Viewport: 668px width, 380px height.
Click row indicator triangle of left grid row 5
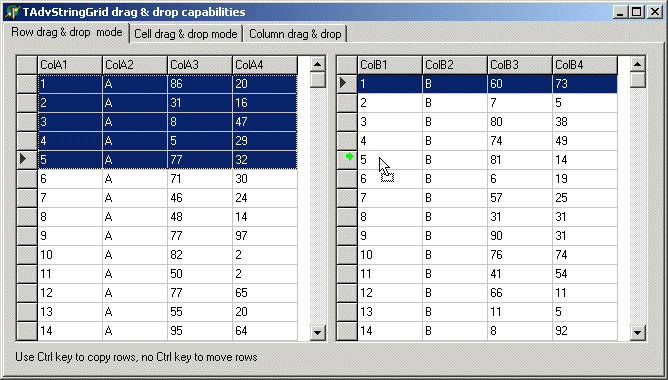click(23, 159)
